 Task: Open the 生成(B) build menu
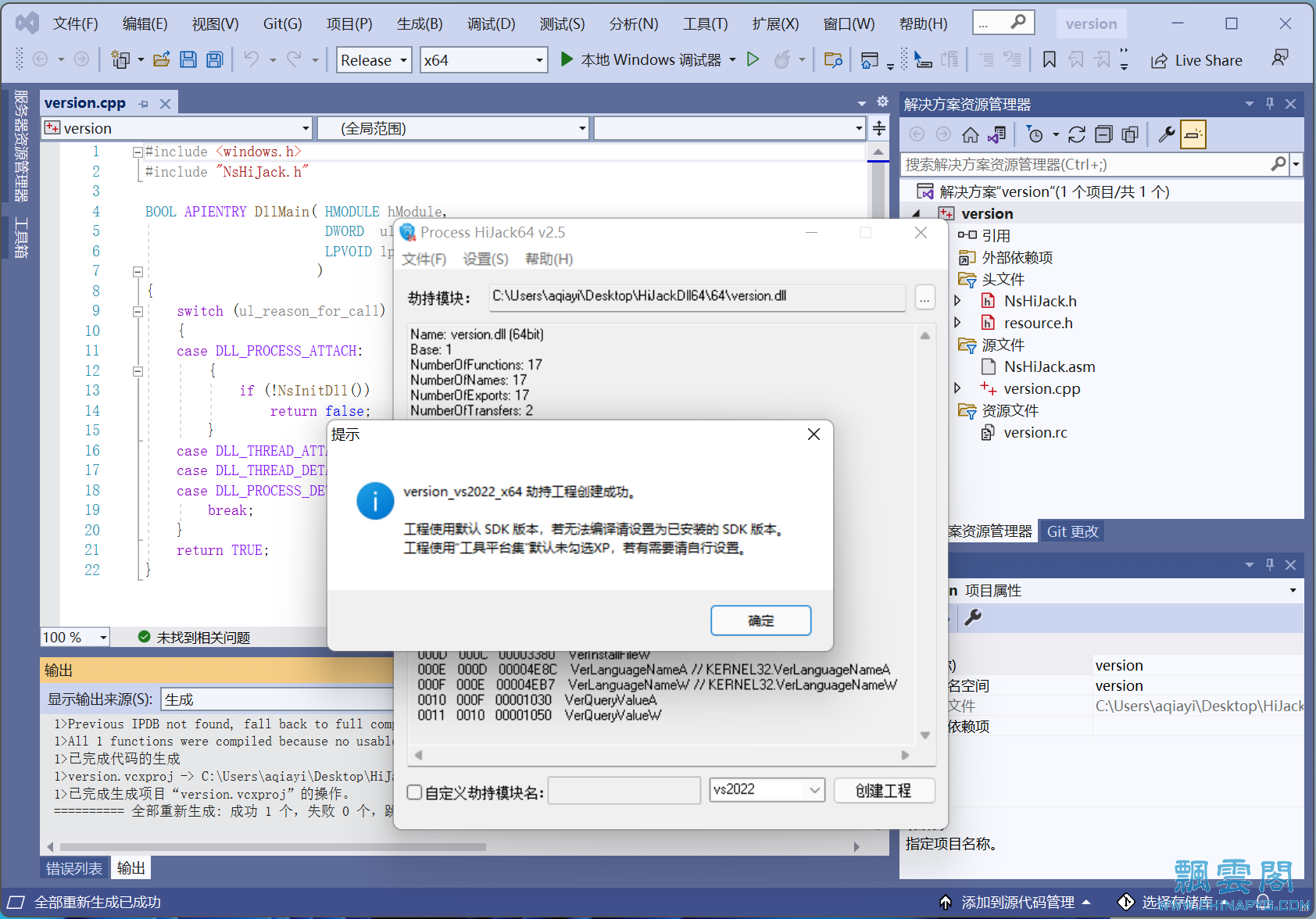click(420, 23)
